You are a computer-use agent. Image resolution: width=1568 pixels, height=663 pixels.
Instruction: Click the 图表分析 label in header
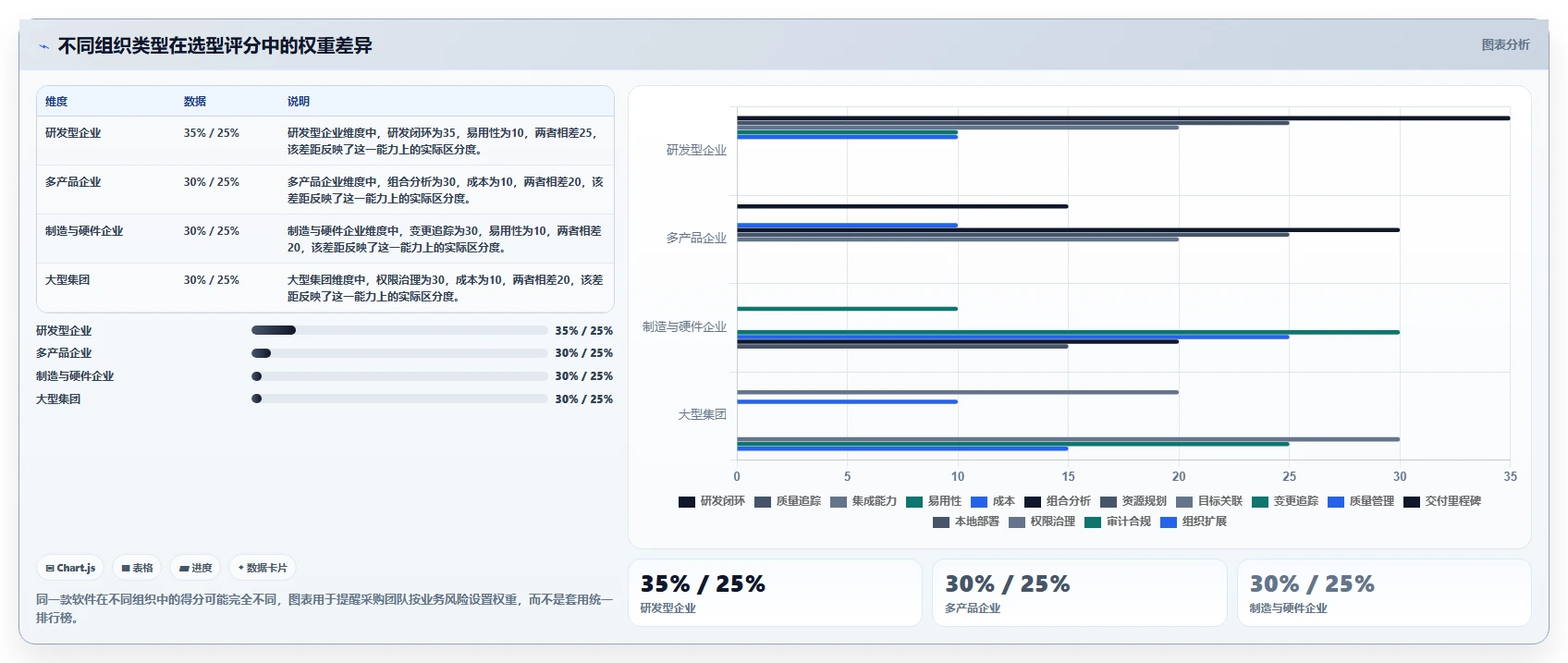tap(1505, 44)
